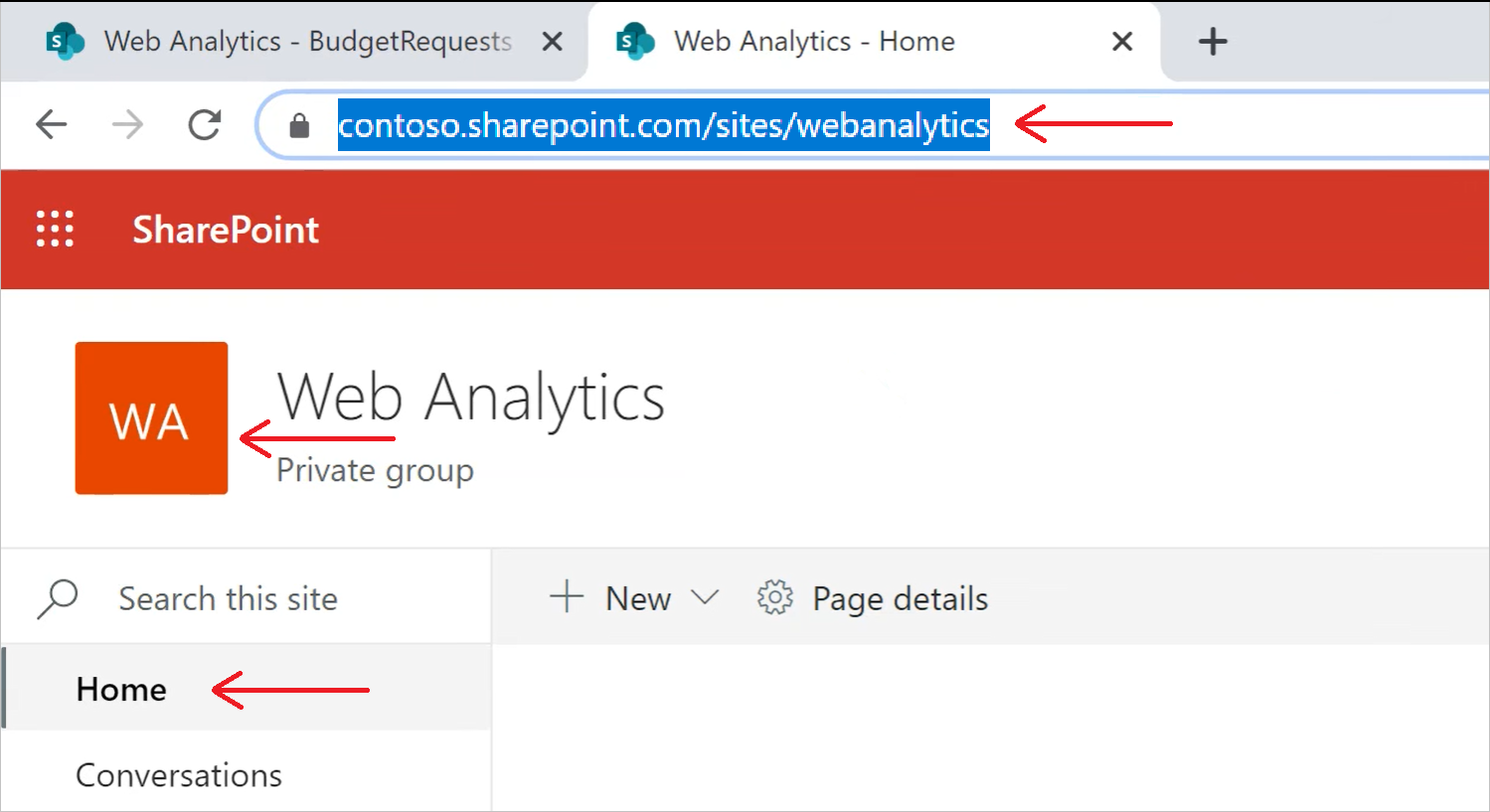The height and width of the screenshot is (812, 1490).
Task: Click the forward navigation arrow
Action: tap(126, 124)
